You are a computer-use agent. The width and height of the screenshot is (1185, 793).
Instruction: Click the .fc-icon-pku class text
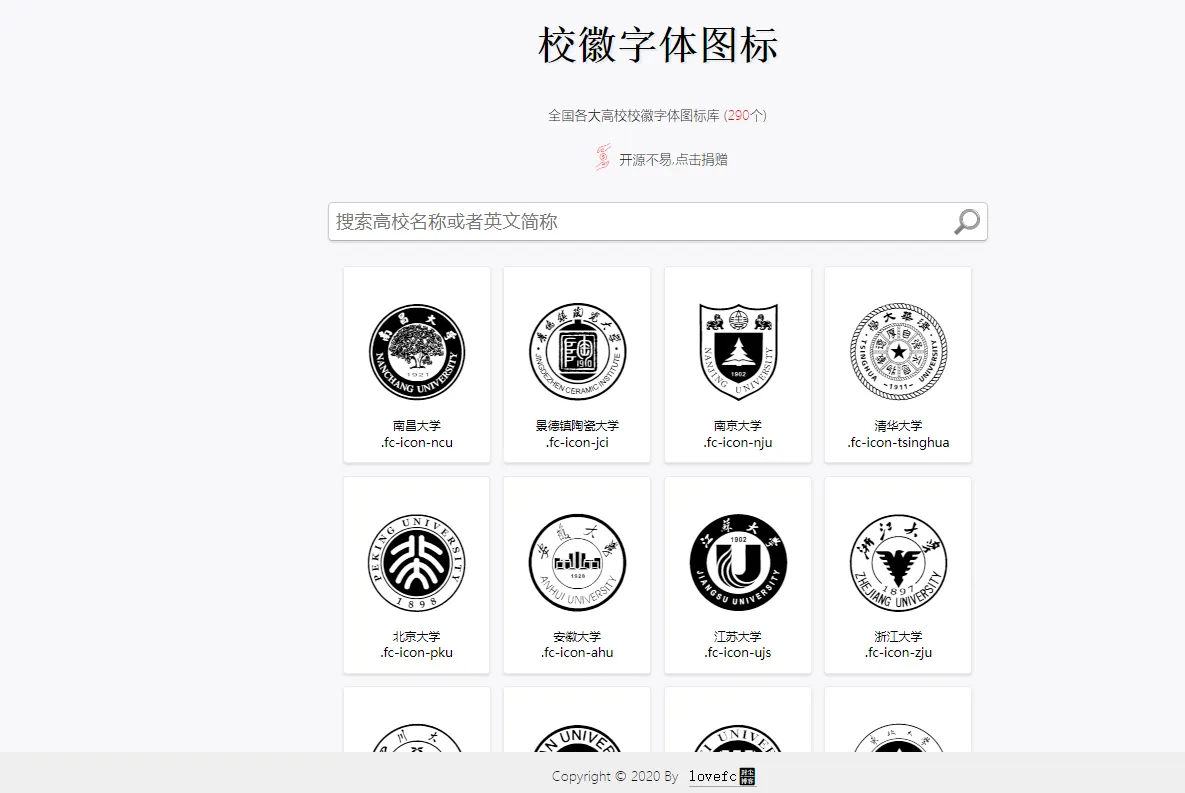tap(416, 652)
